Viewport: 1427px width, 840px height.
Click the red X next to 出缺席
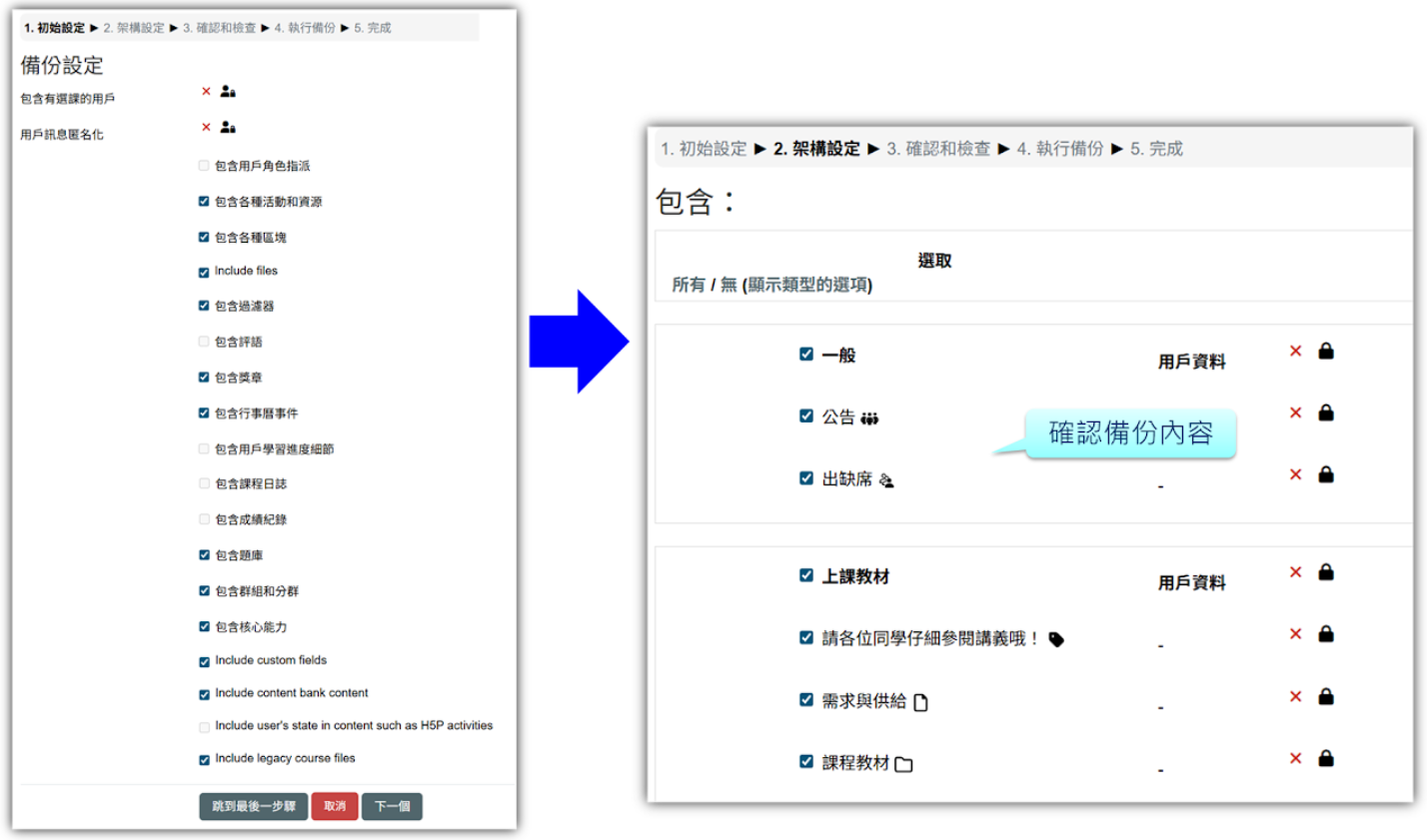click(1296, 474)
